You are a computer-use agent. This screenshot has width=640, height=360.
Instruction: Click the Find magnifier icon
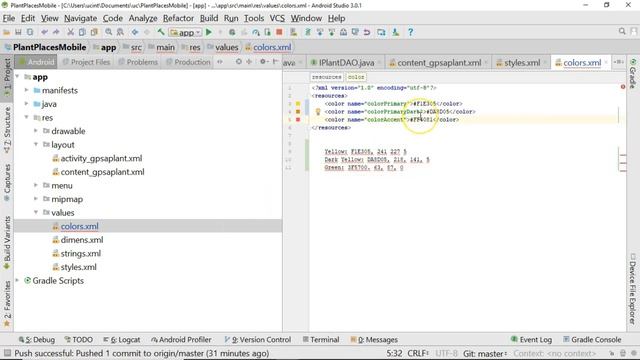(109, 32)
